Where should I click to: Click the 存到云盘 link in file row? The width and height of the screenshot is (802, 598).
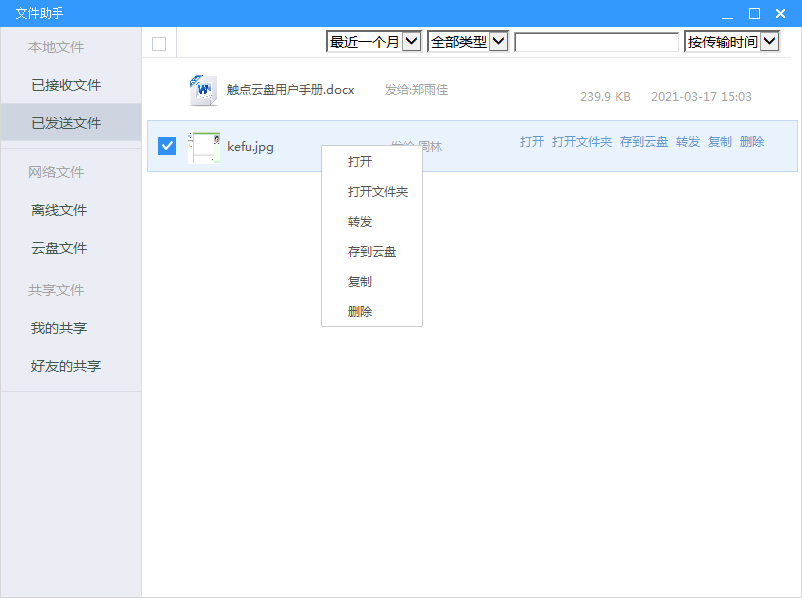click(644, 142)
